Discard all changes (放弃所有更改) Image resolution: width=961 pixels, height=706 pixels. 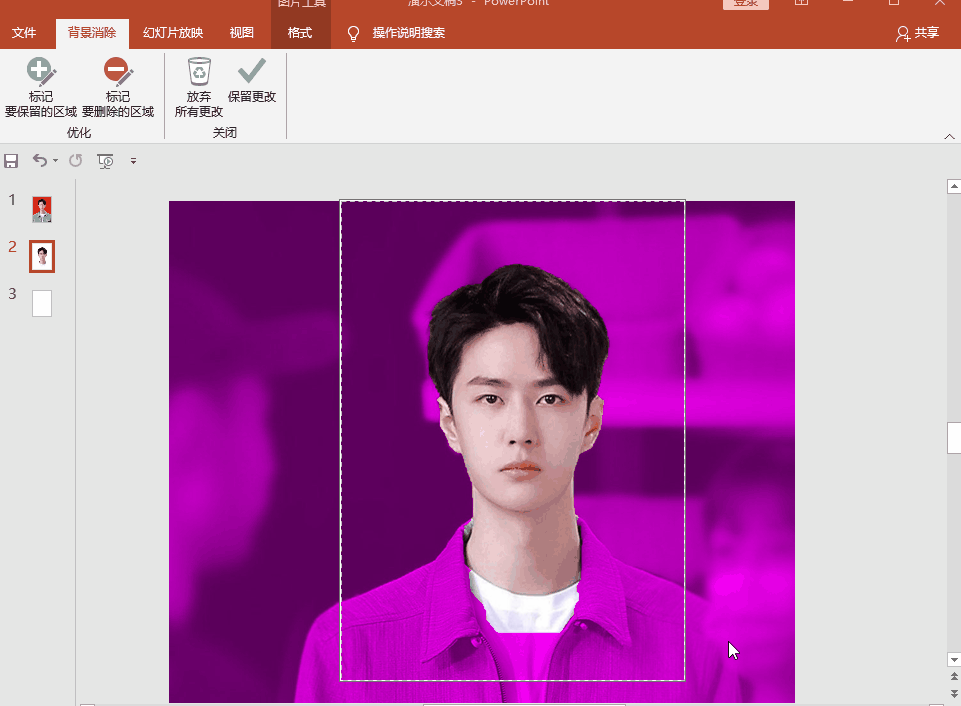pos(199,87)
